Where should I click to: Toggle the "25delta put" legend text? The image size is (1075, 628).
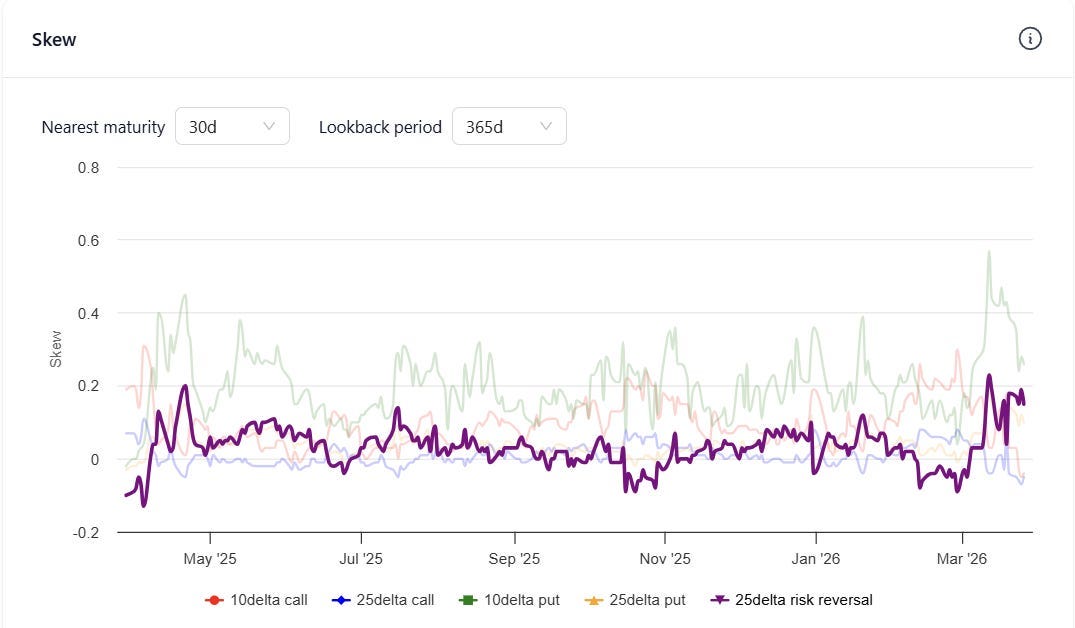[647, 600]
